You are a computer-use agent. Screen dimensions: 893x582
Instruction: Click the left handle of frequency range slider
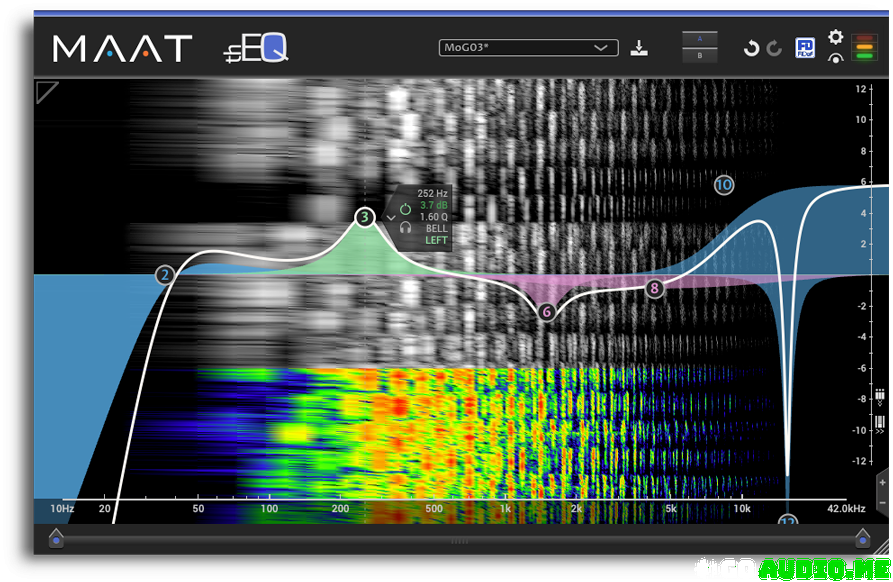(56, 540)
